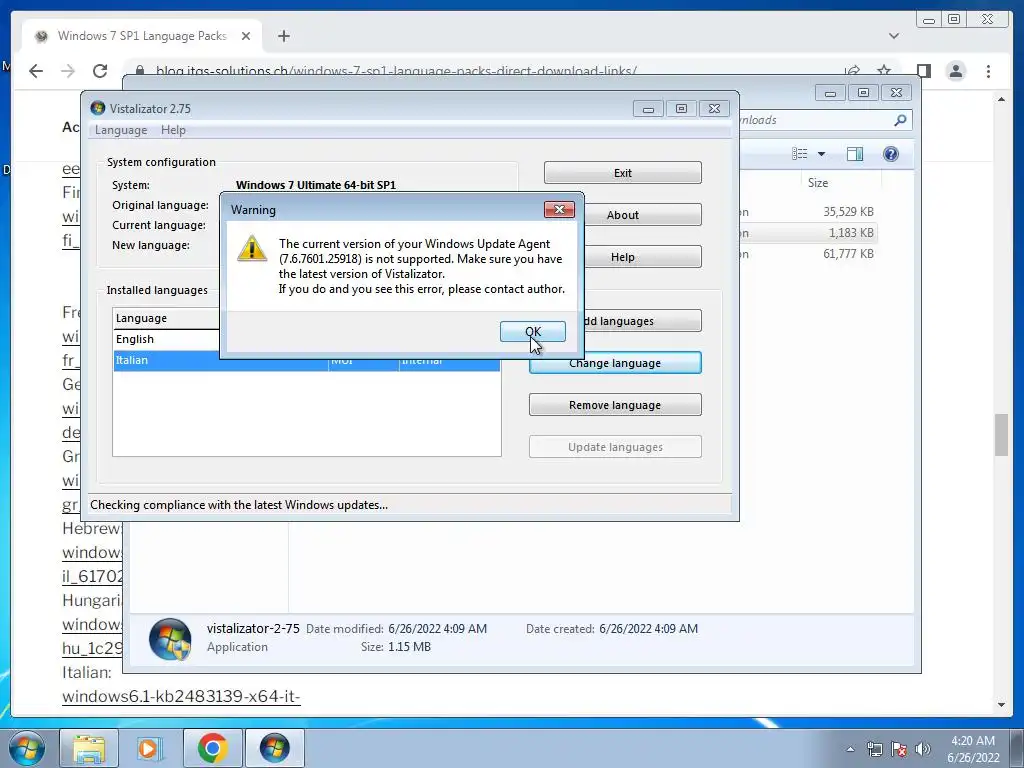Click the search magnifier in Explorer window
This screenshot has width=1024, height=768.
point(900,120)
